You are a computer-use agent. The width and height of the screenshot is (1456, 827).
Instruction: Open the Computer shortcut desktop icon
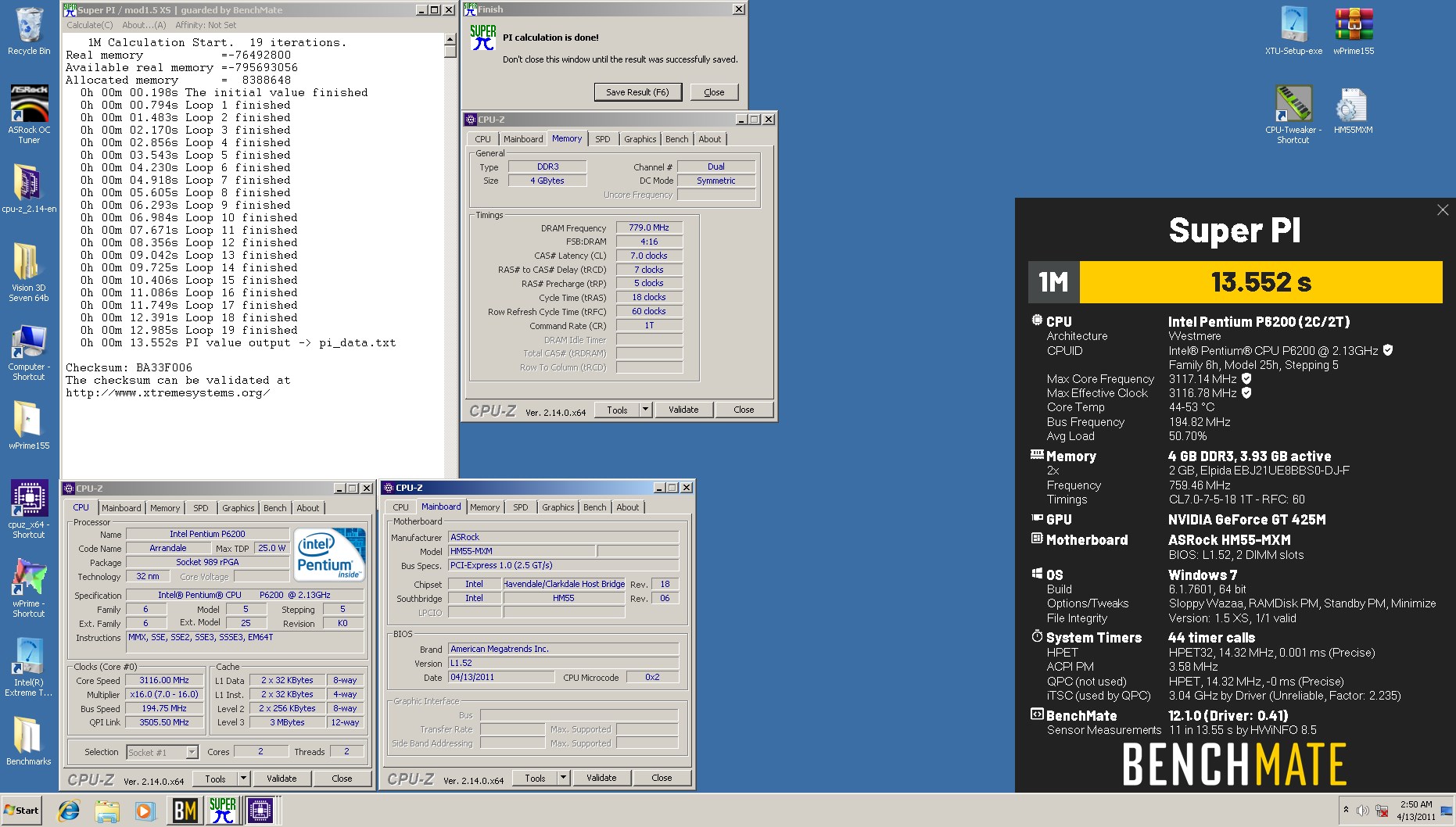click(29, 351)
